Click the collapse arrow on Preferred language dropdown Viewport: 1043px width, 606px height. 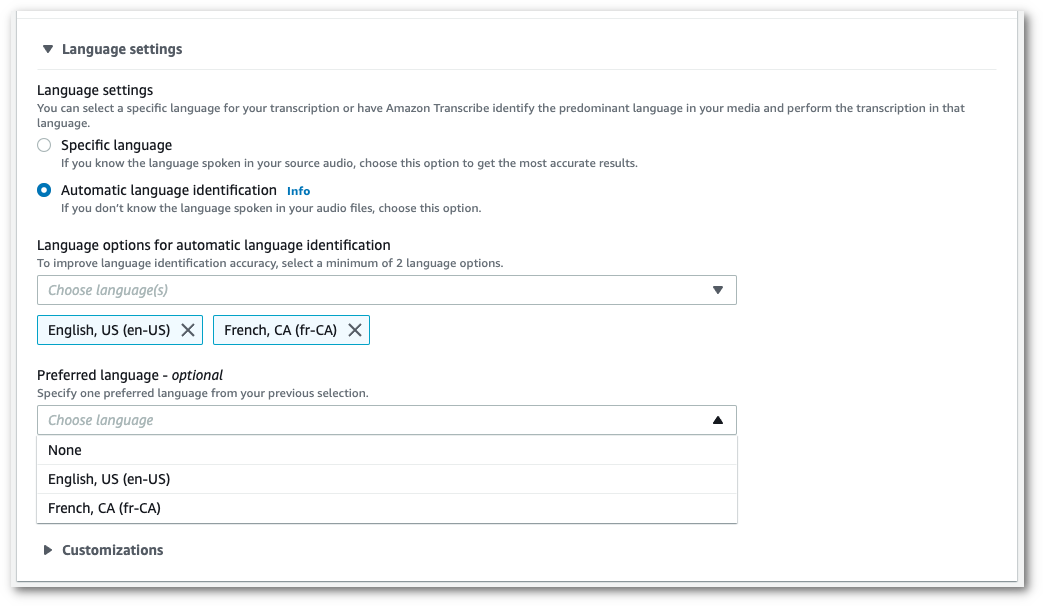[x=717, y=420]
